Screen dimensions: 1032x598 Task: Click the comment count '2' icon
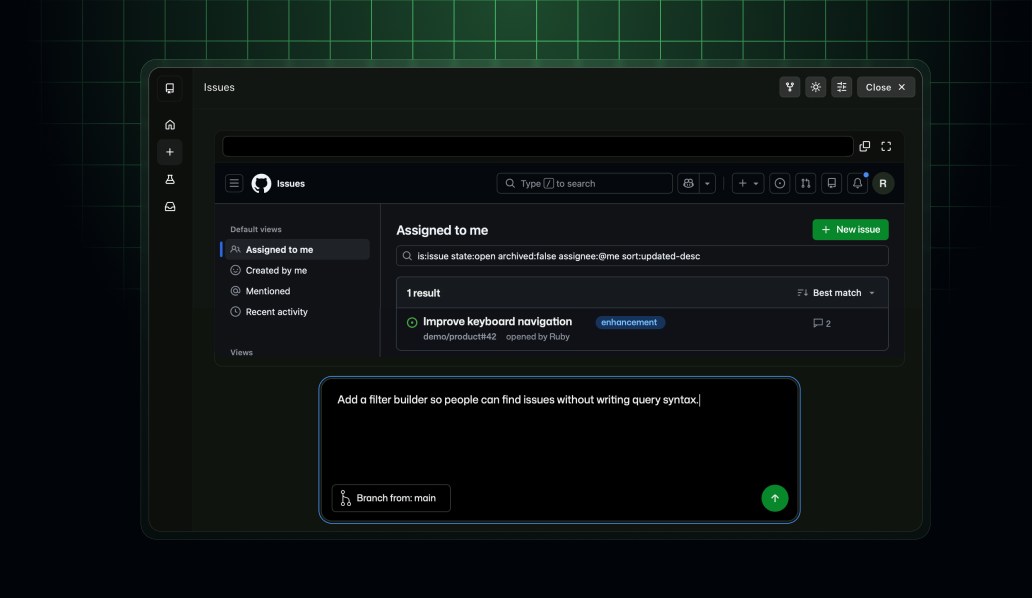(821, 323)
